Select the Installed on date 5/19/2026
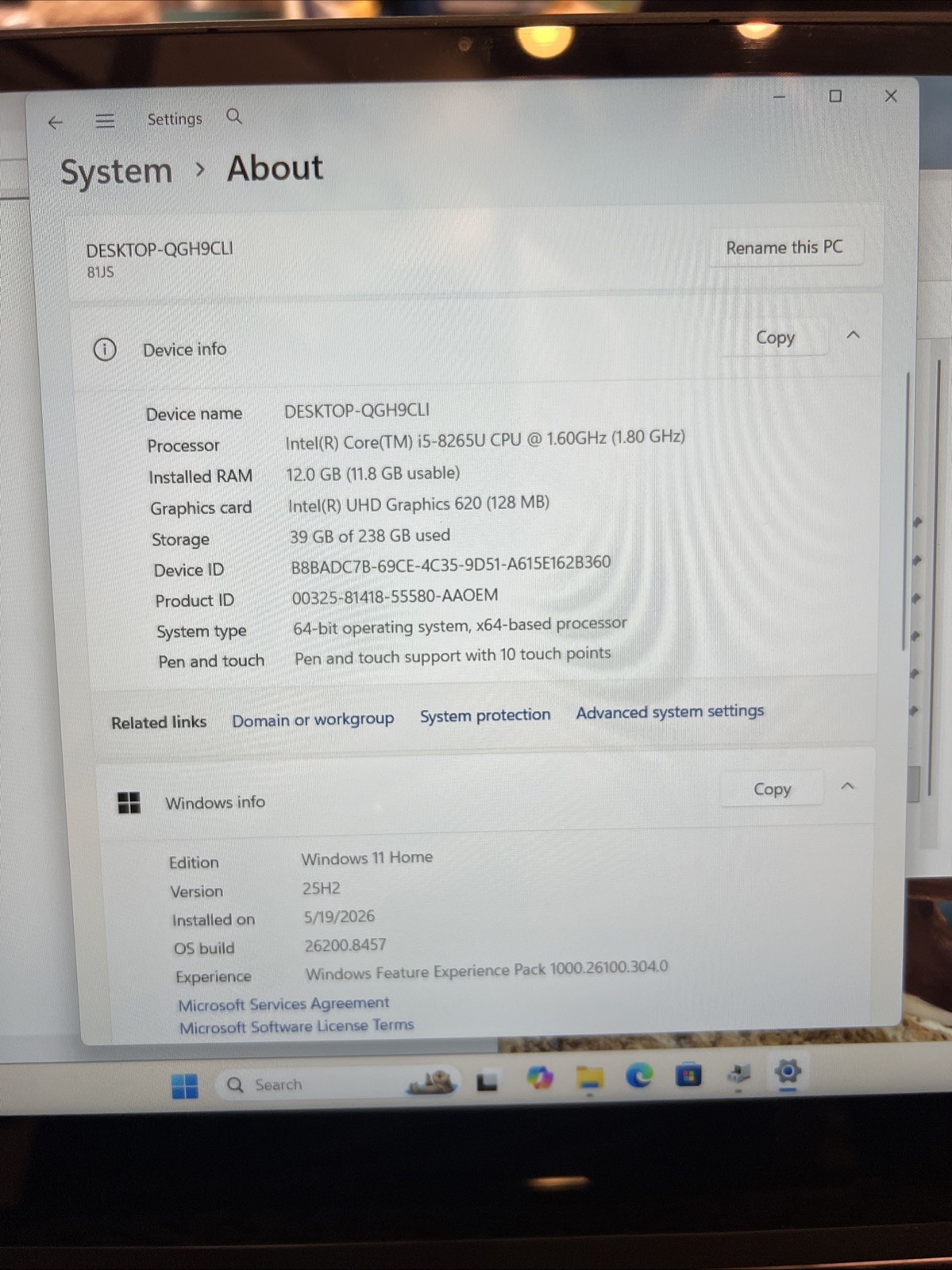 339,917
